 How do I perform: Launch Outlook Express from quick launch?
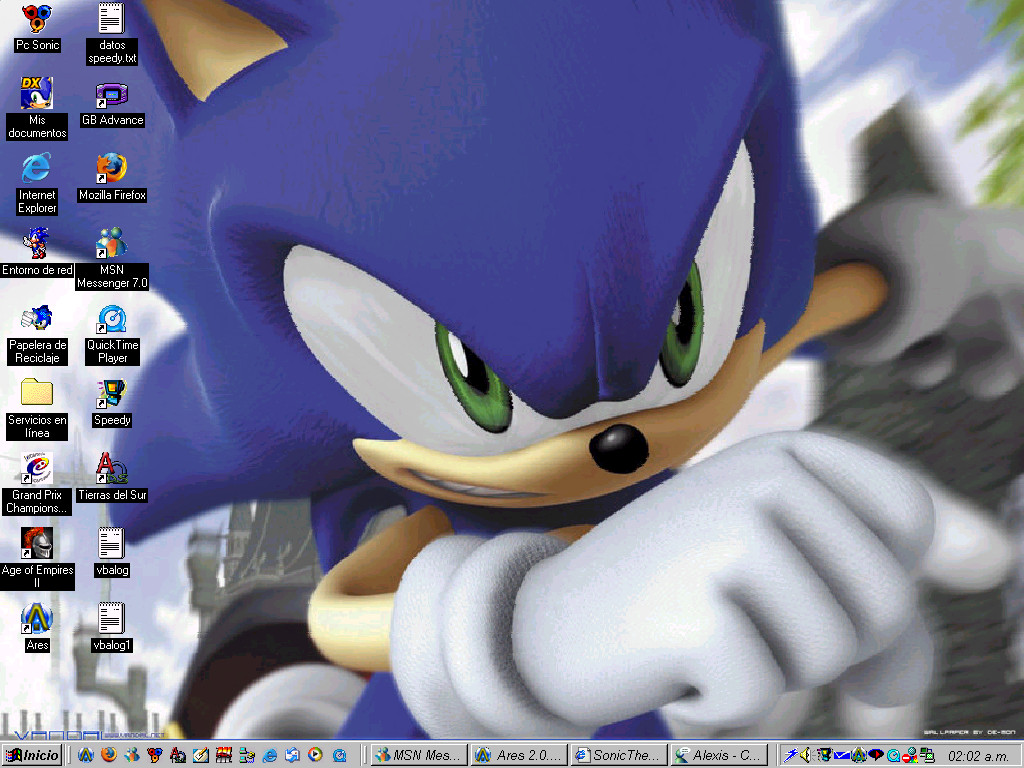tap(292, 756)
